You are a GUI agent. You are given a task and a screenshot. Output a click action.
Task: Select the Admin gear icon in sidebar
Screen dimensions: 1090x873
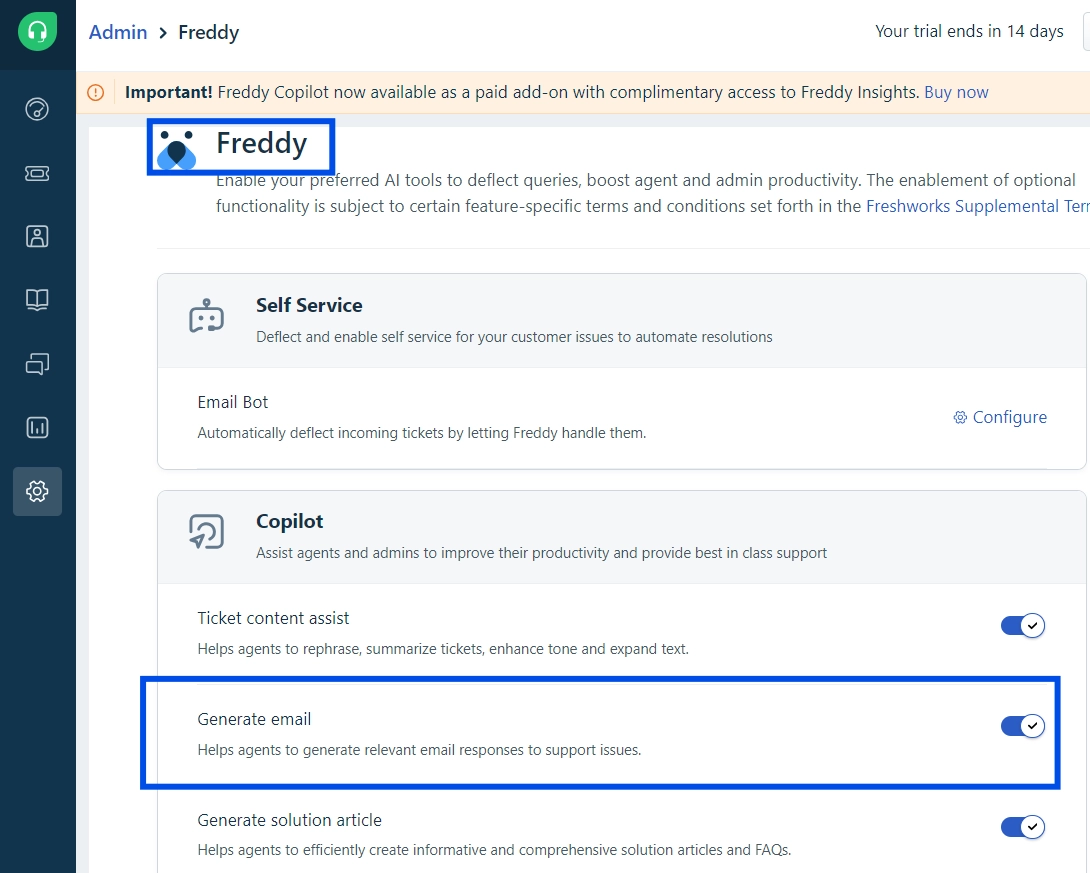(x=37, y=491)
